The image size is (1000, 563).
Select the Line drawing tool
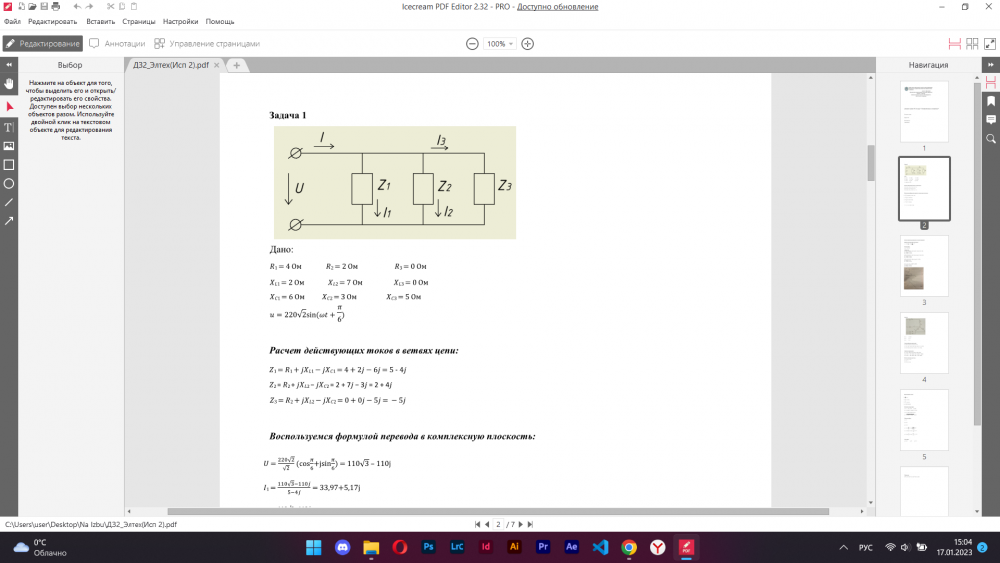tap(9, 202)
